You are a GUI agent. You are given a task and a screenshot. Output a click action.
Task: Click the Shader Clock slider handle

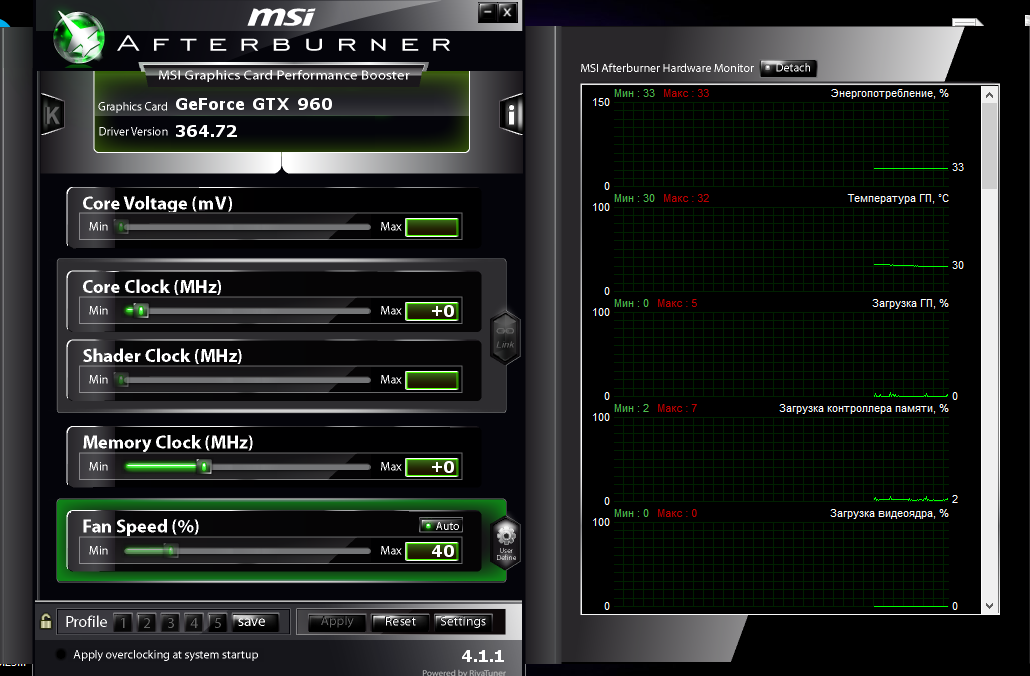tap(122, 380)
